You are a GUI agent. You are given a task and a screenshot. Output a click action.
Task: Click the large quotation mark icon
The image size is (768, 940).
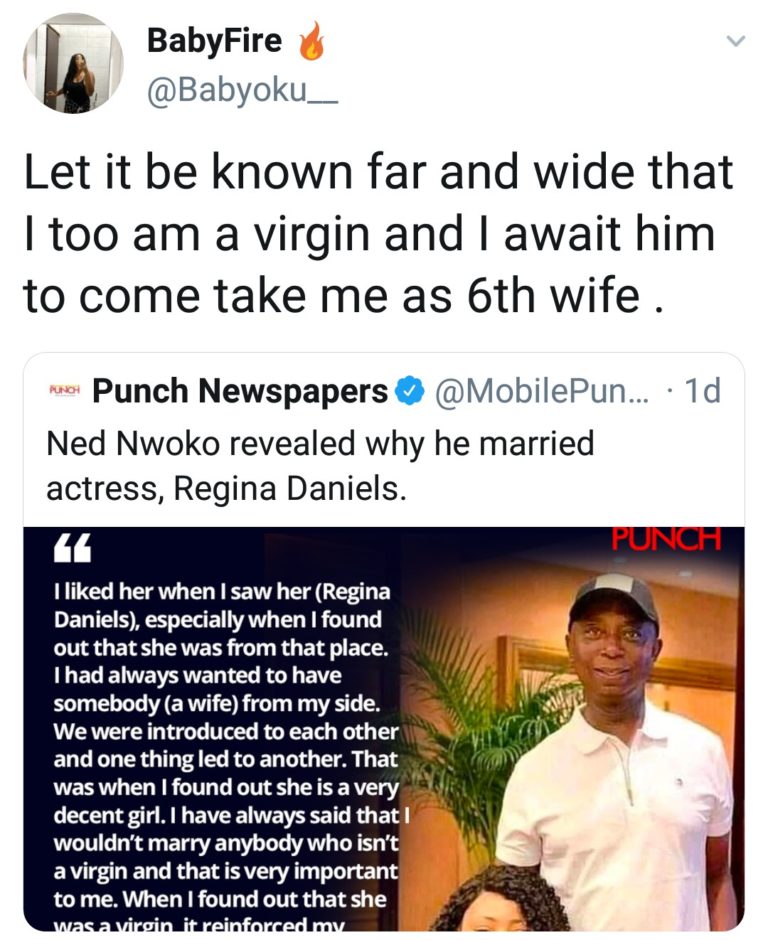[x=67, y=549]
